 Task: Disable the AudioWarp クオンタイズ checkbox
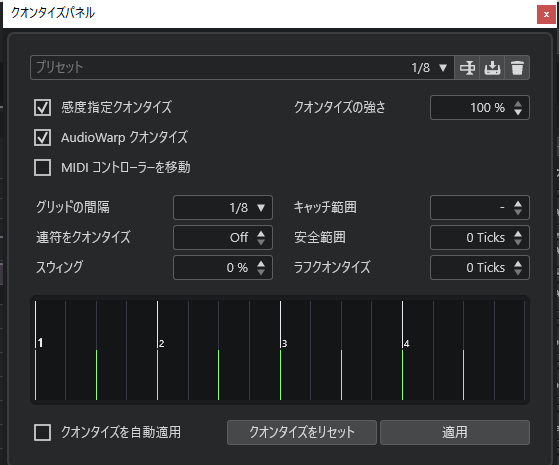pos(42,137)
